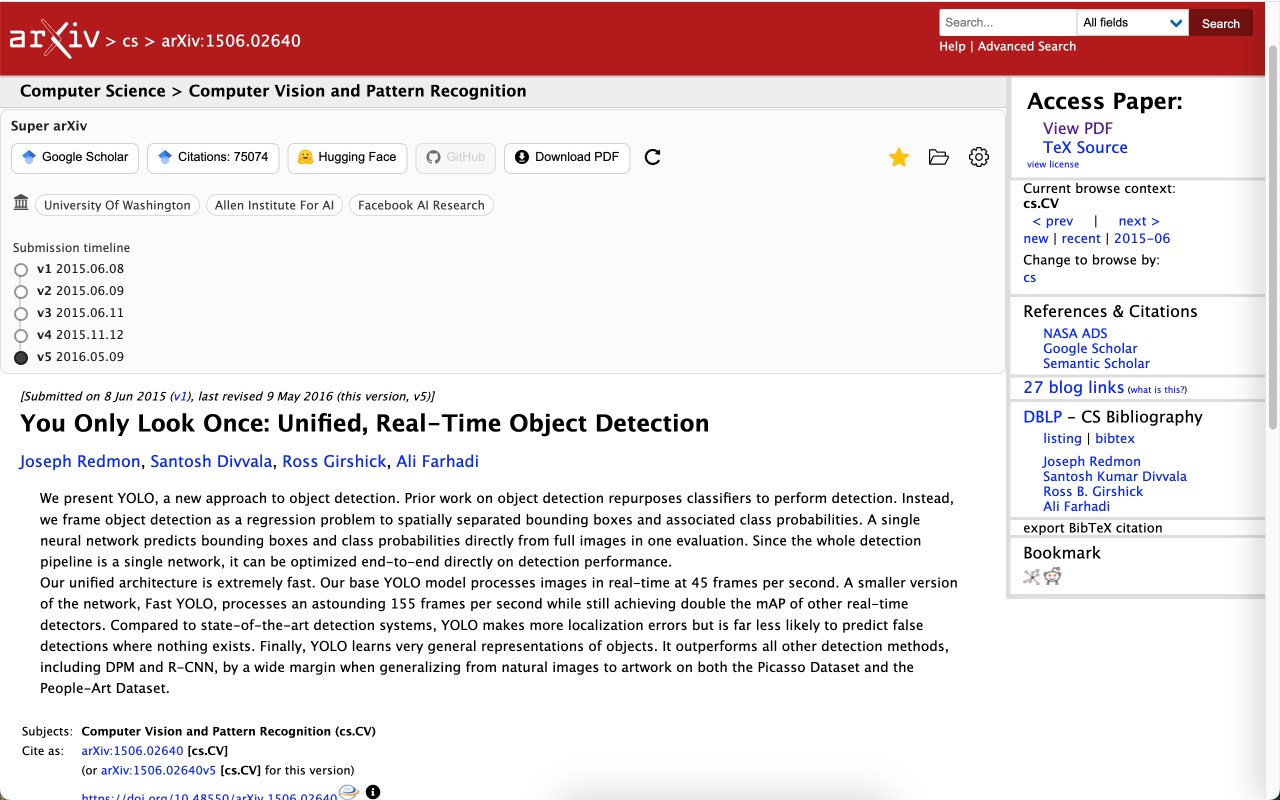Click cs in the breadcrumb header
Screen dimensions: 1280x800
coord(130,41)
